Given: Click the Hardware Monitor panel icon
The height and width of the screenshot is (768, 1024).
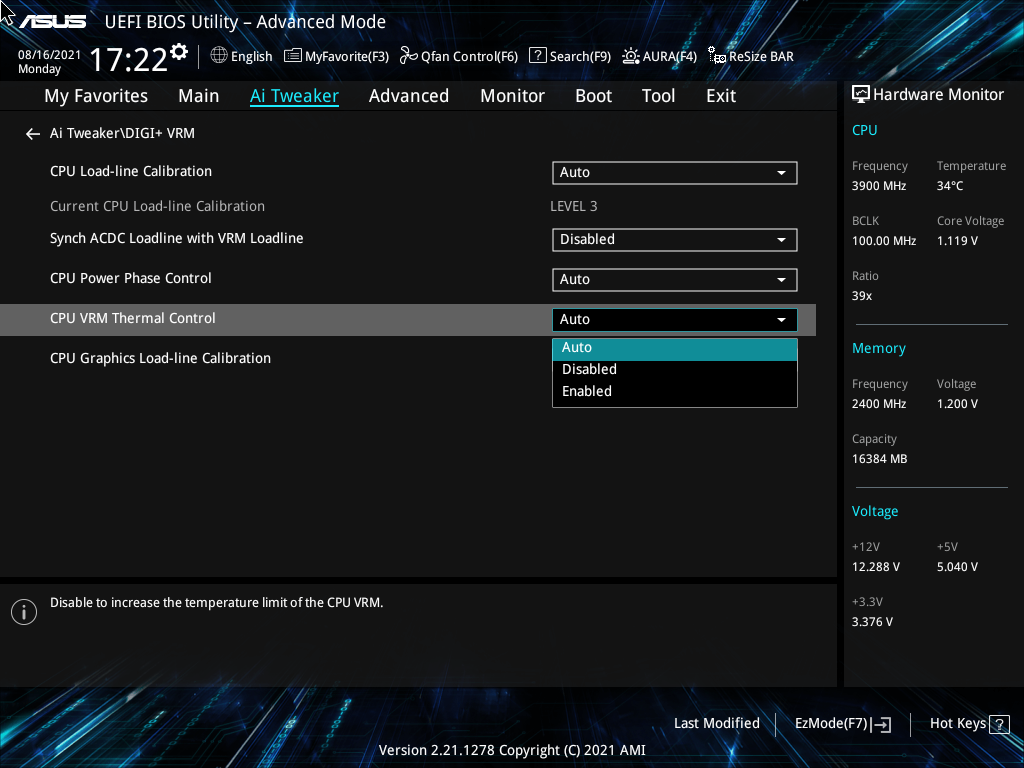Looking at the screenshot, I should [x=861, y=95].
